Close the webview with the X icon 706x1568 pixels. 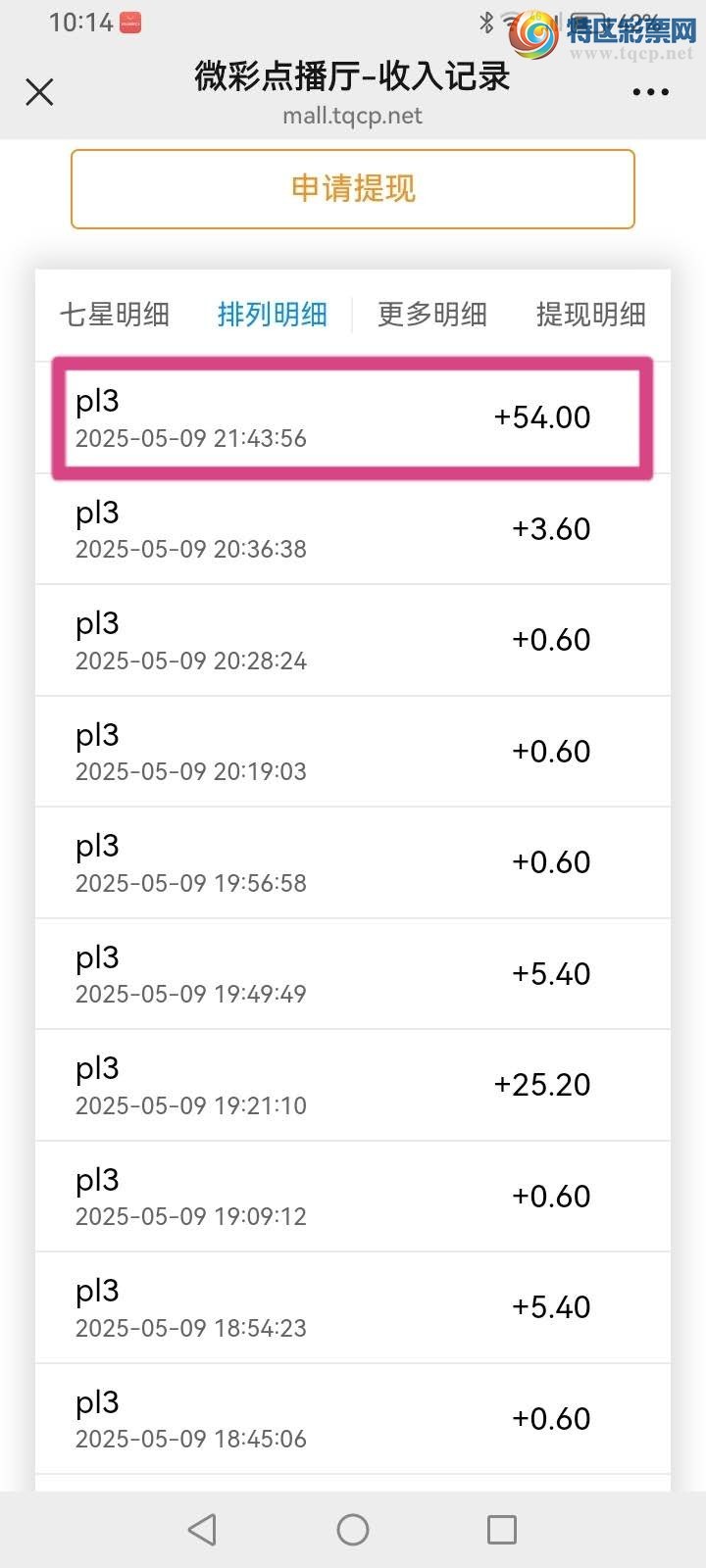pyautogui.click(x=39, y=92)
